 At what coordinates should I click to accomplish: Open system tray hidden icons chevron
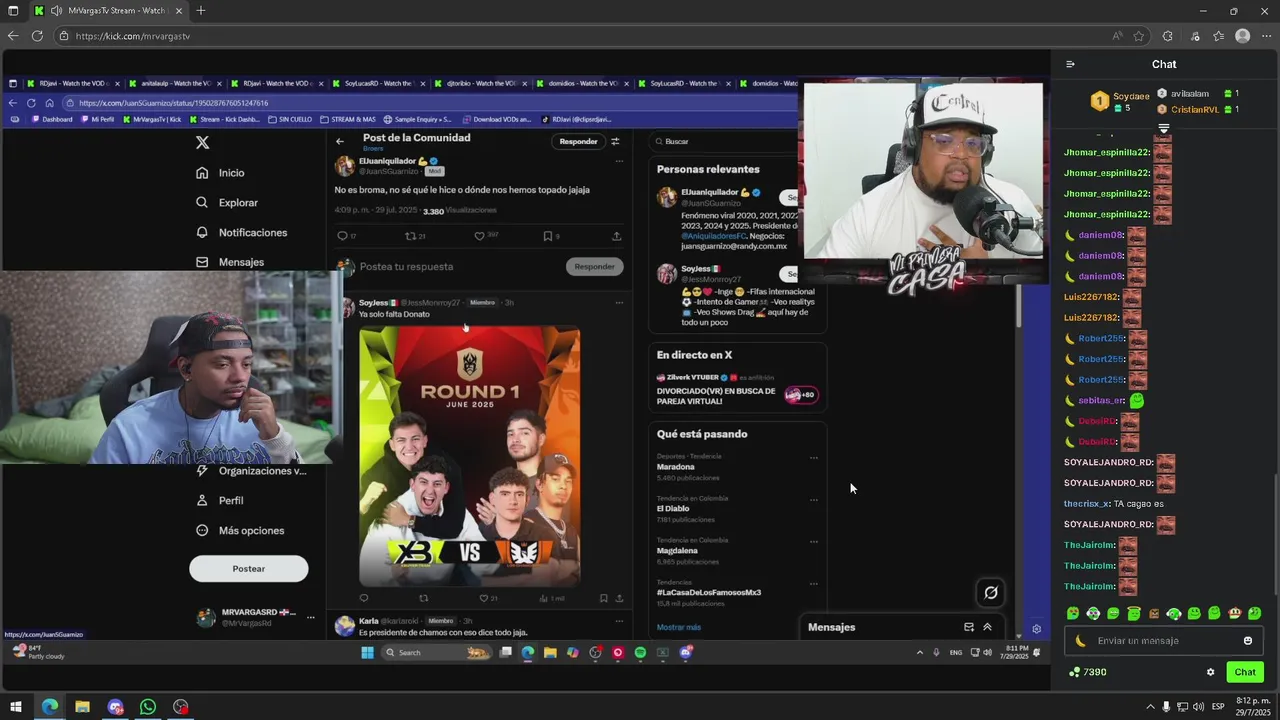(x=1150, y=707)
